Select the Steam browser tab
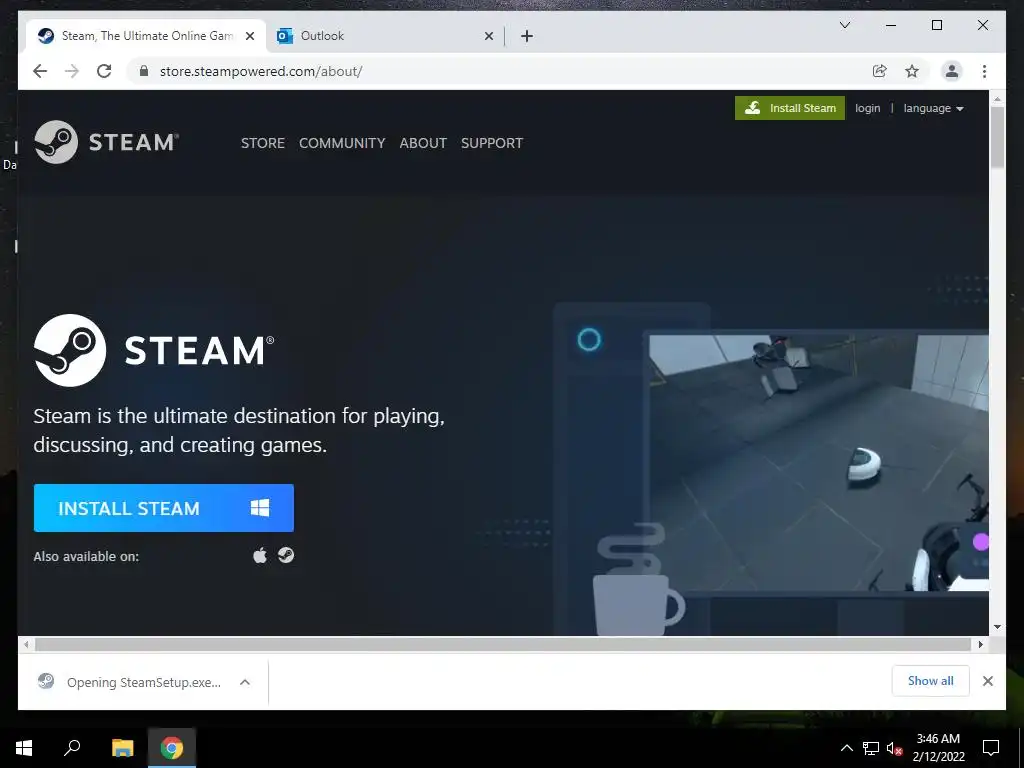 coord(147,36)
